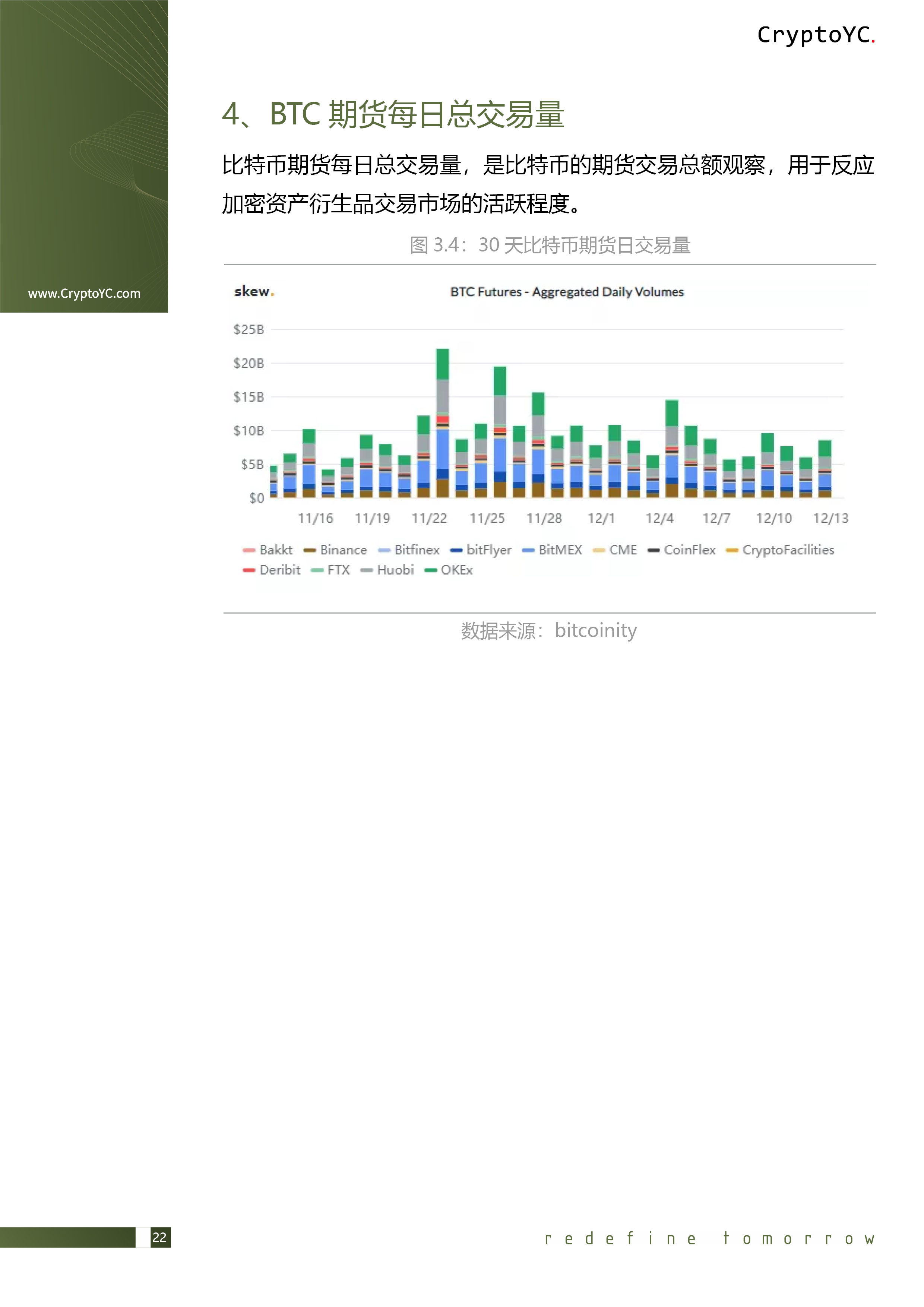Click the 11/22 x-axis date label
924x1307 pixels.
429,519
